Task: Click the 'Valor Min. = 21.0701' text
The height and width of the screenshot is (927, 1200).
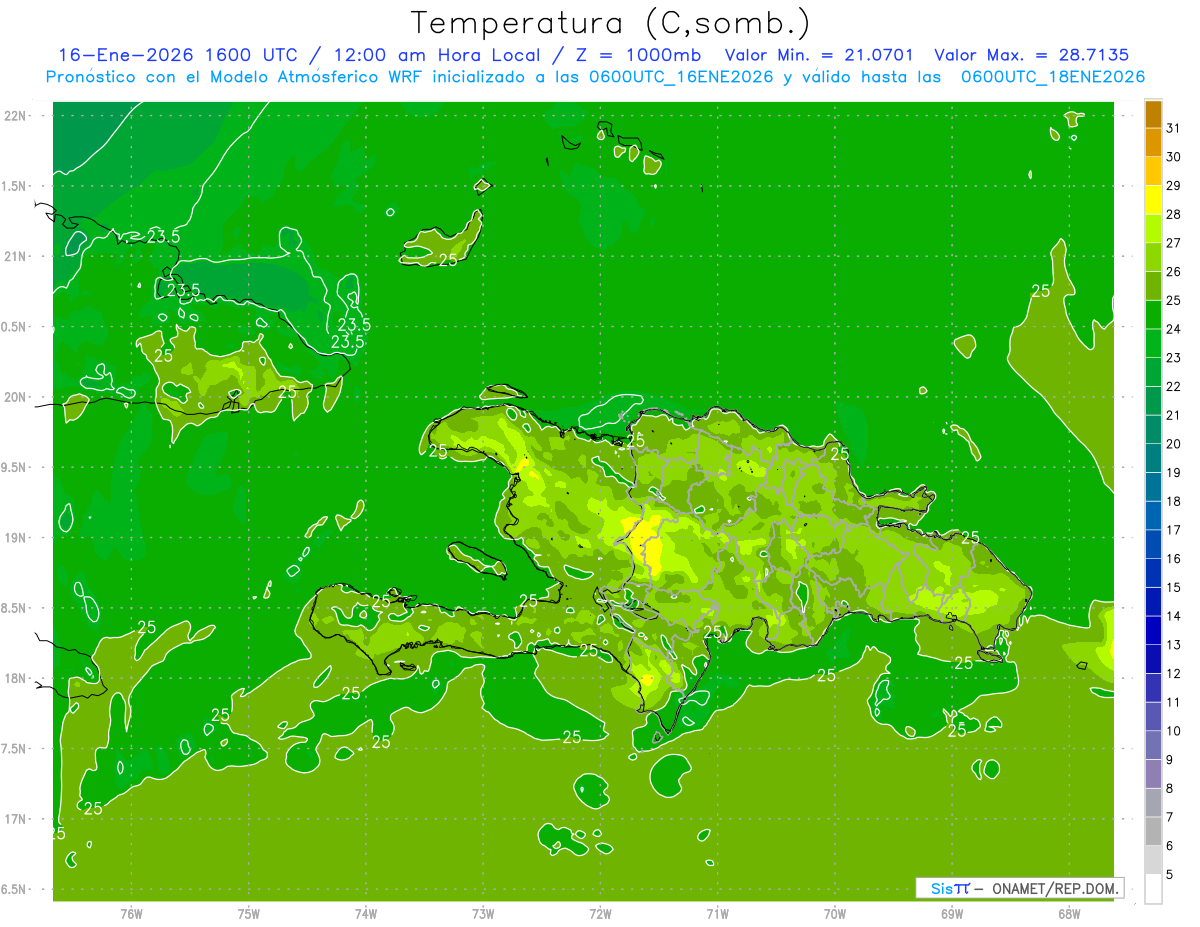Action: pos(819,55)
